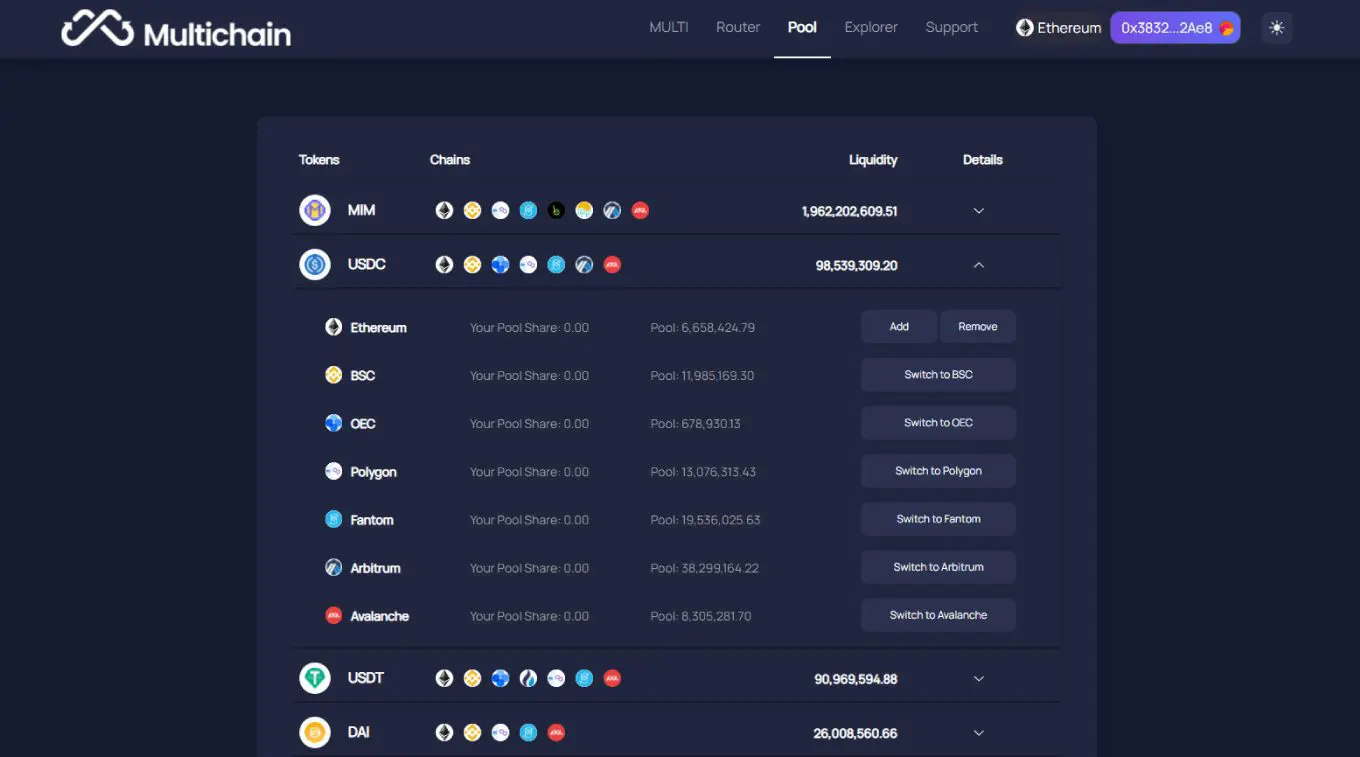Open wallet account 0x3832...2Ae8
1360x757 pixels.
[x=1175, y=28]
